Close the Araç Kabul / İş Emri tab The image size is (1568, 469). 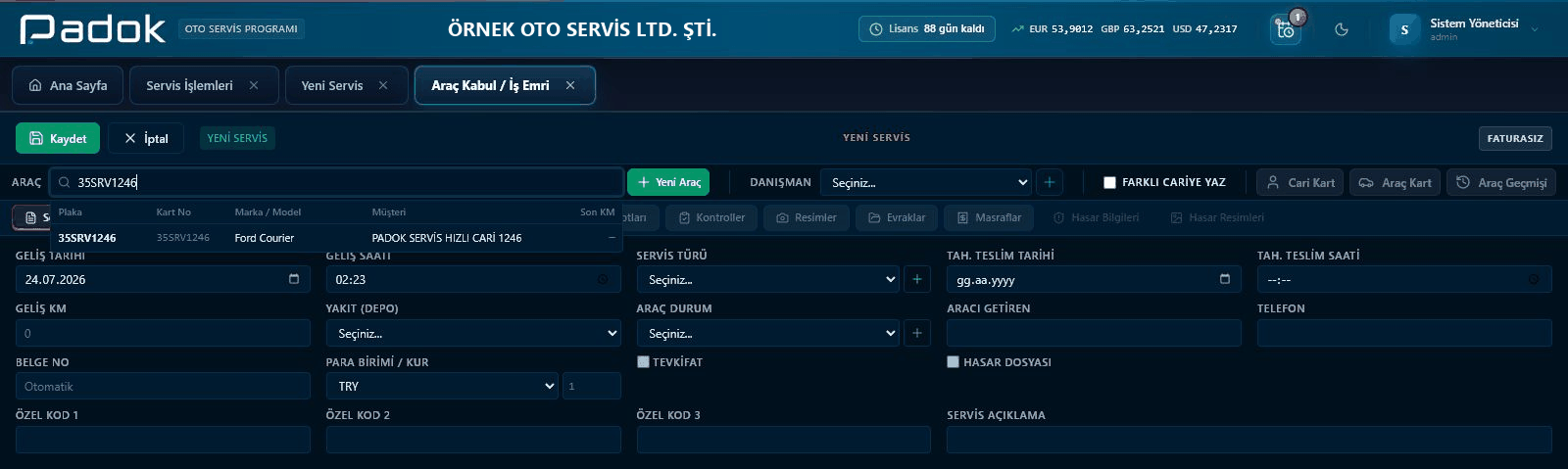point(570,85)
